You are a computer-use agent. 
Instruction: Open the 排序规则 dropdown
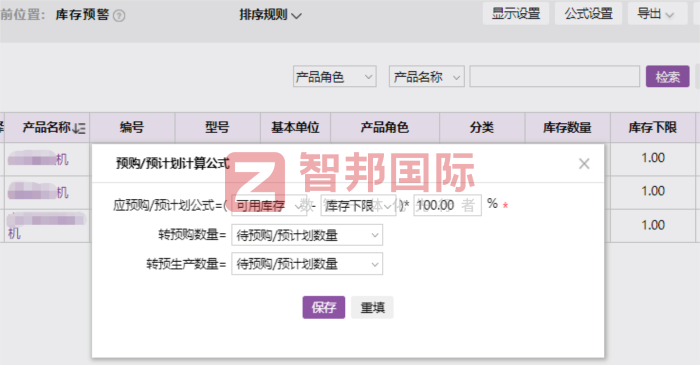270,15
